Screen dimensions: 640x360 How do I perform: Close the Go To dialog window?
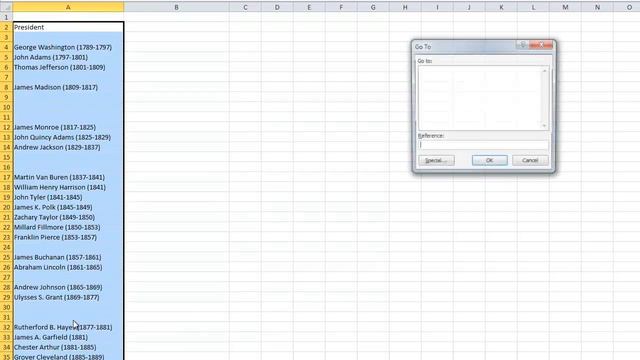(x=541, y=44)
